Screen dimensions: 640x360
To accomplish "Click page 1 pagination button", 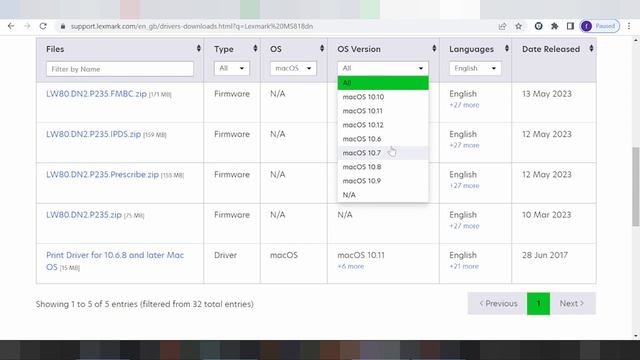I will coord(538,303).
